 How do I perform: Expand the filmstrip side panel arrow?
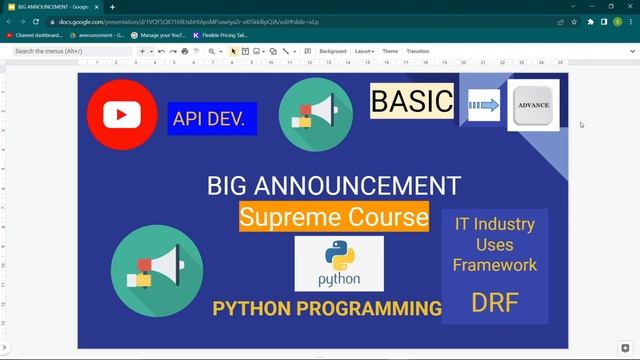point(4,348)
